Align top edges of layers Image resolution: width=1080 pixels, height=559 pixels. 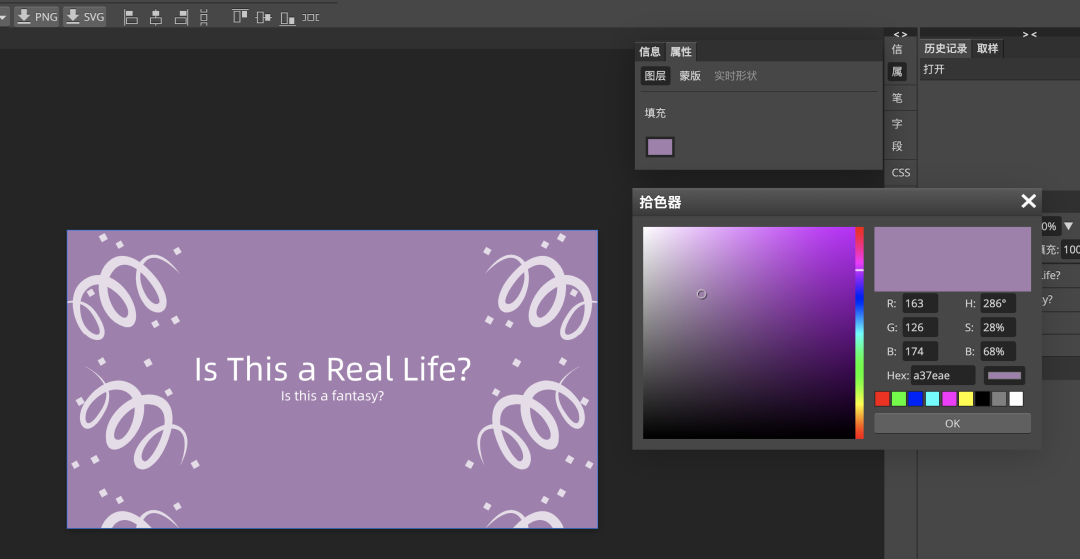click(240, 17)
